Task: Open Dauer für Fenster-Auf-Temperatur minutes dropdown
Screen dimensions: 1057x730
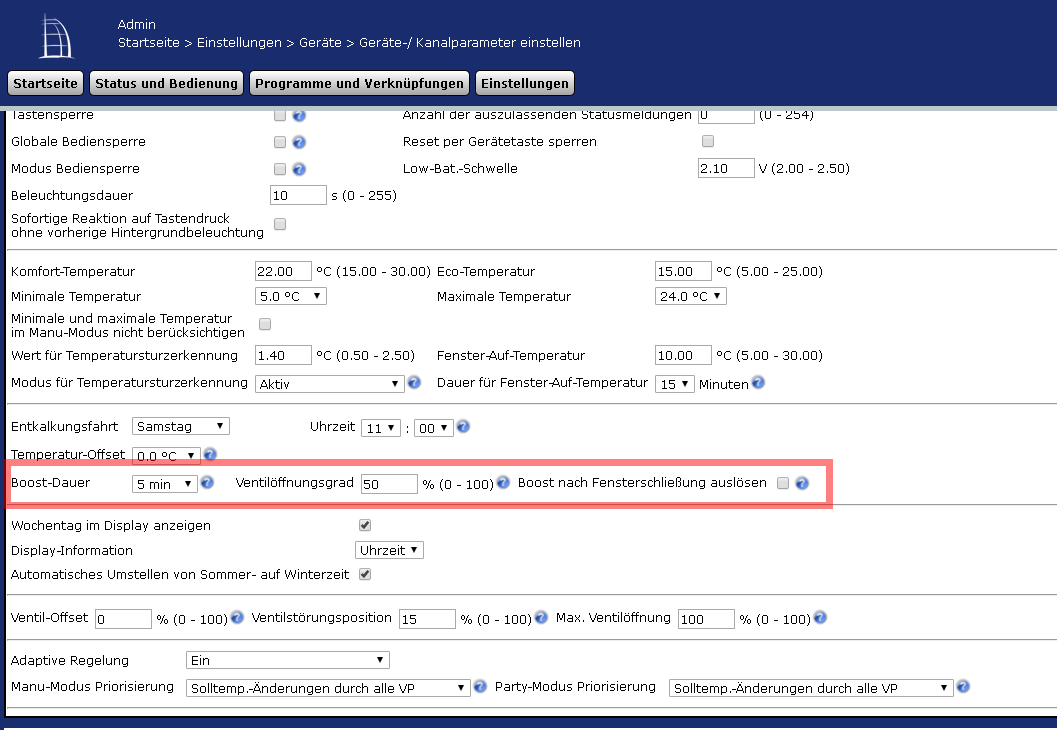Action: 675,384
